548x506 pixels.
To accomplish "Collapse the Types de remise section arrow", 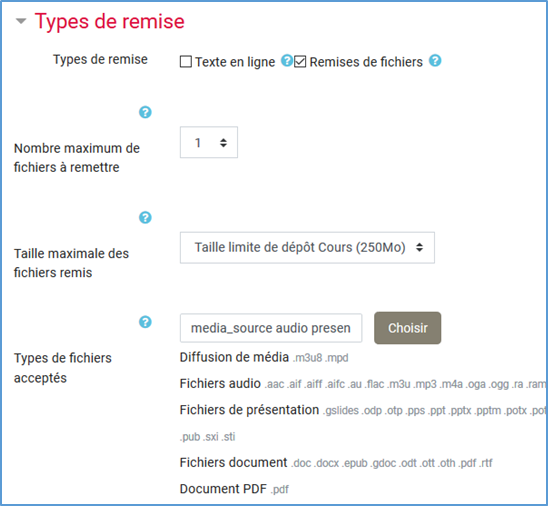I will click(21, 21).
